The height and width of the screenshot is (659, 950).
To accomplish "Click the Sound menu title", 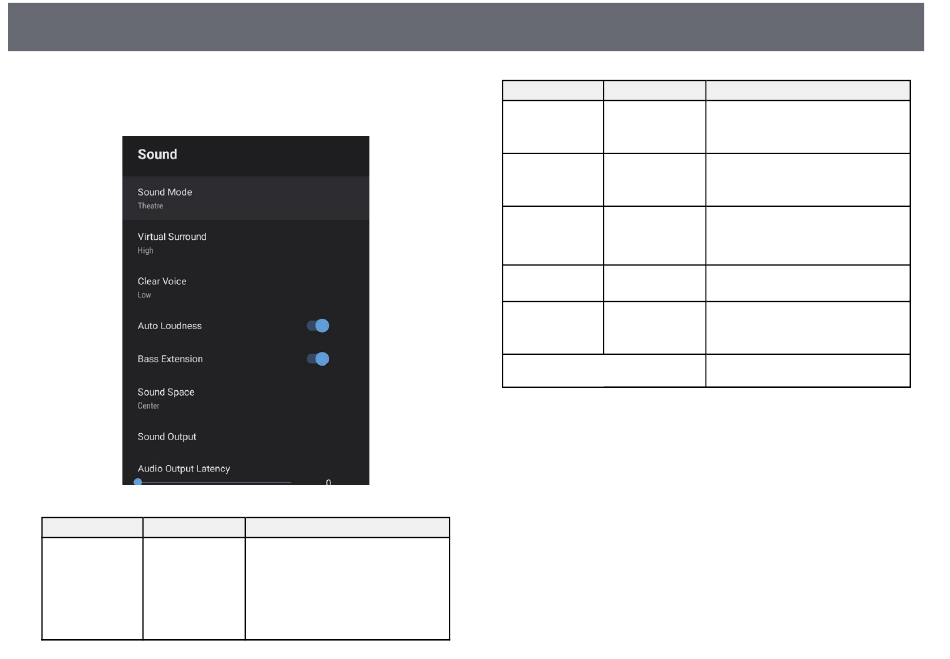I will [x=158, y=154].
